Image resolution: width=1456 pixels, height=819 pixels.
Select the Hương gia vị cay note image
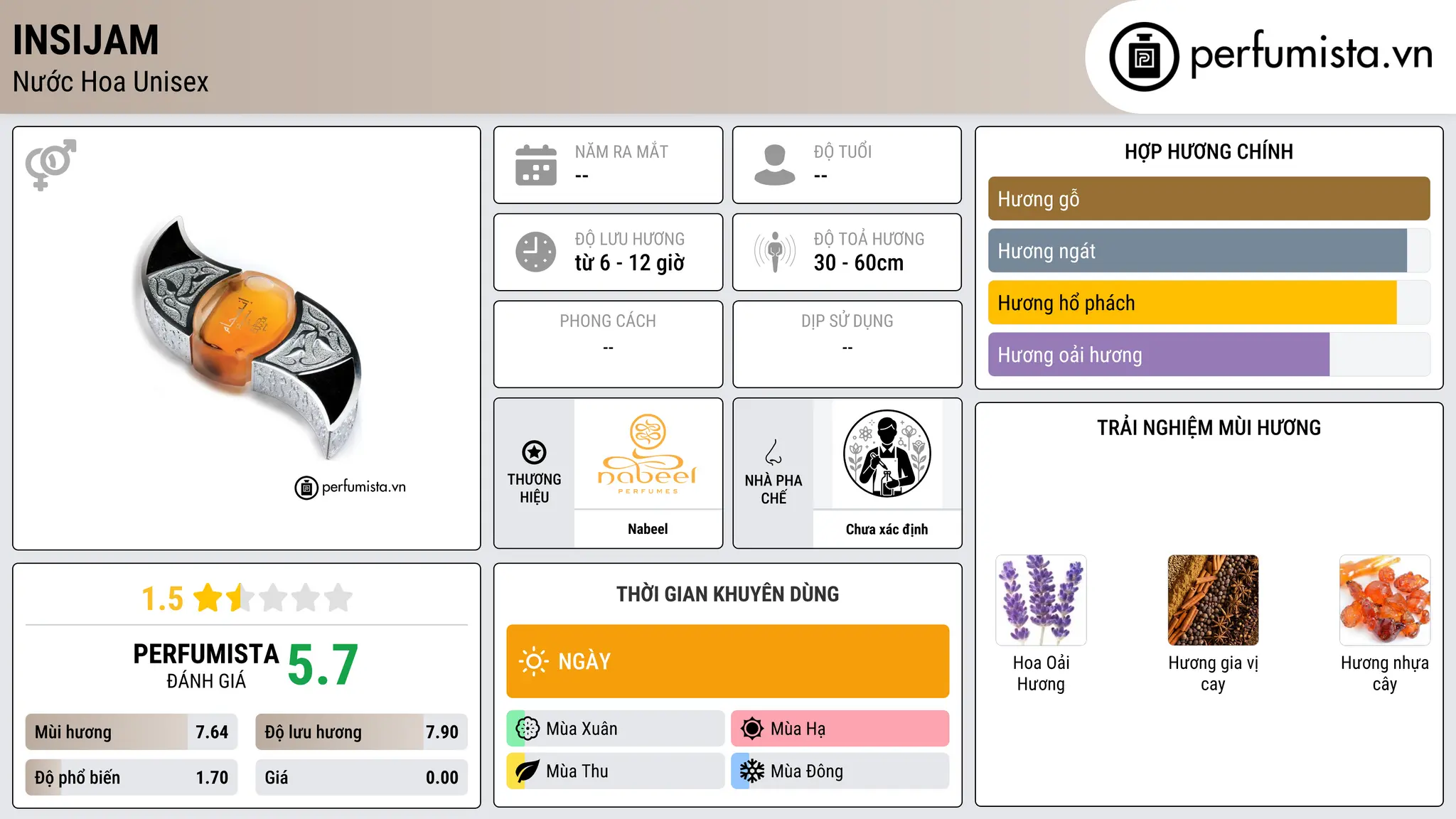(x=1213, y=600)
